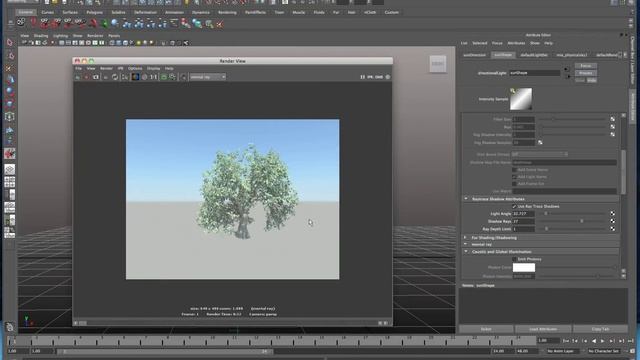Switch to single perspective view layout

pyautogui.click(x=10, y=169)
